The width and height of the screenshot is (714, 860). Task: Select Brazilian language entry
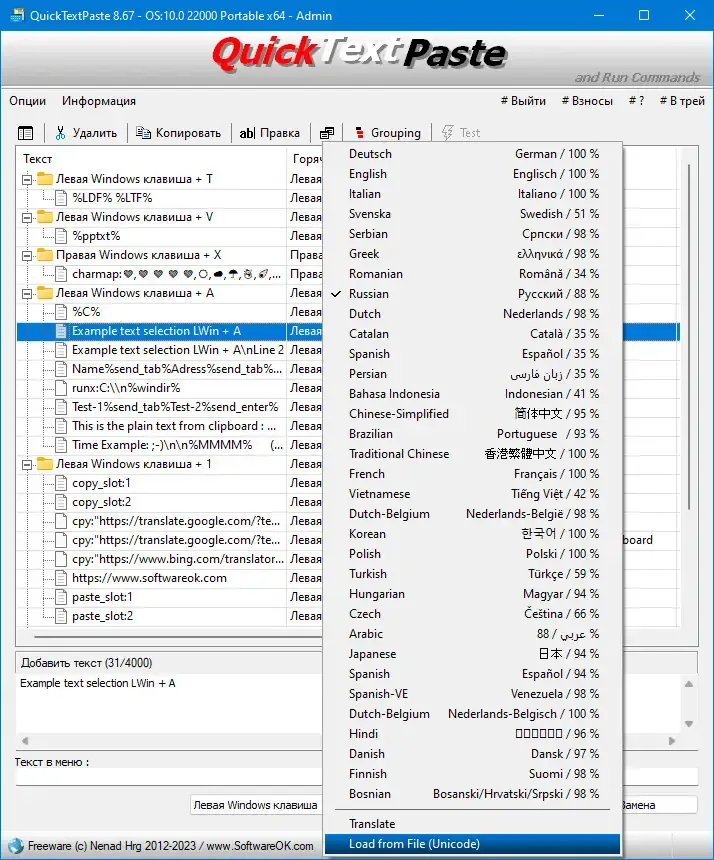pyautogui.click(x=473, y=434)
